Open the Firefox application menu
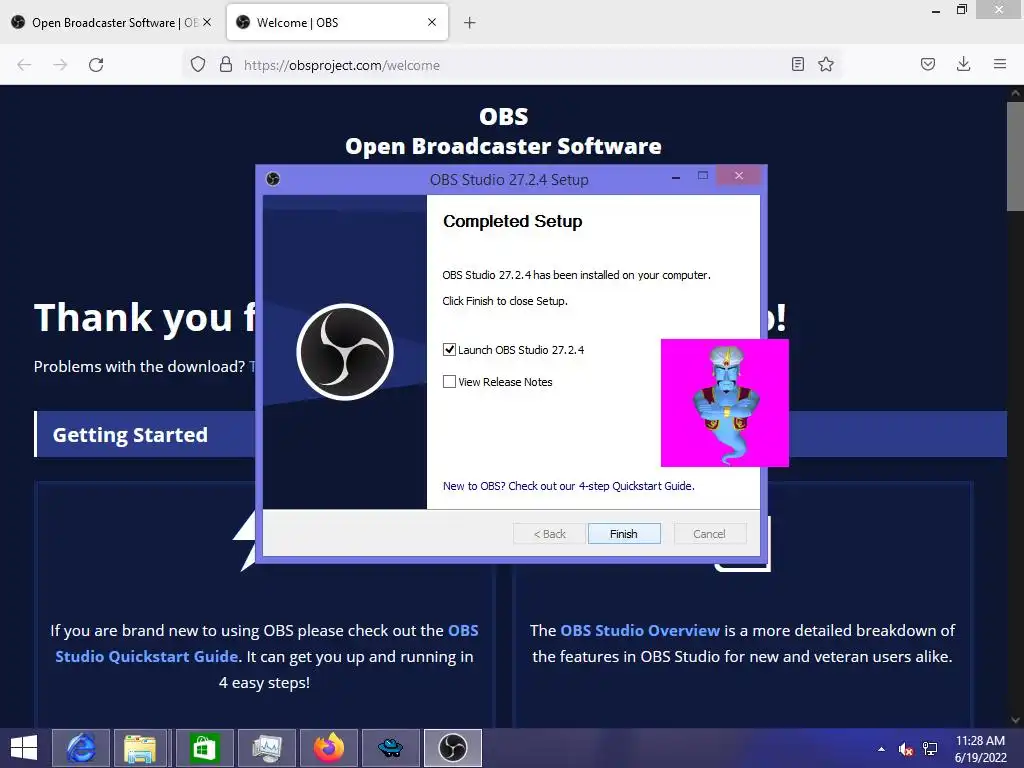This screenshot has height=768, width=1024. [1000, 64]
